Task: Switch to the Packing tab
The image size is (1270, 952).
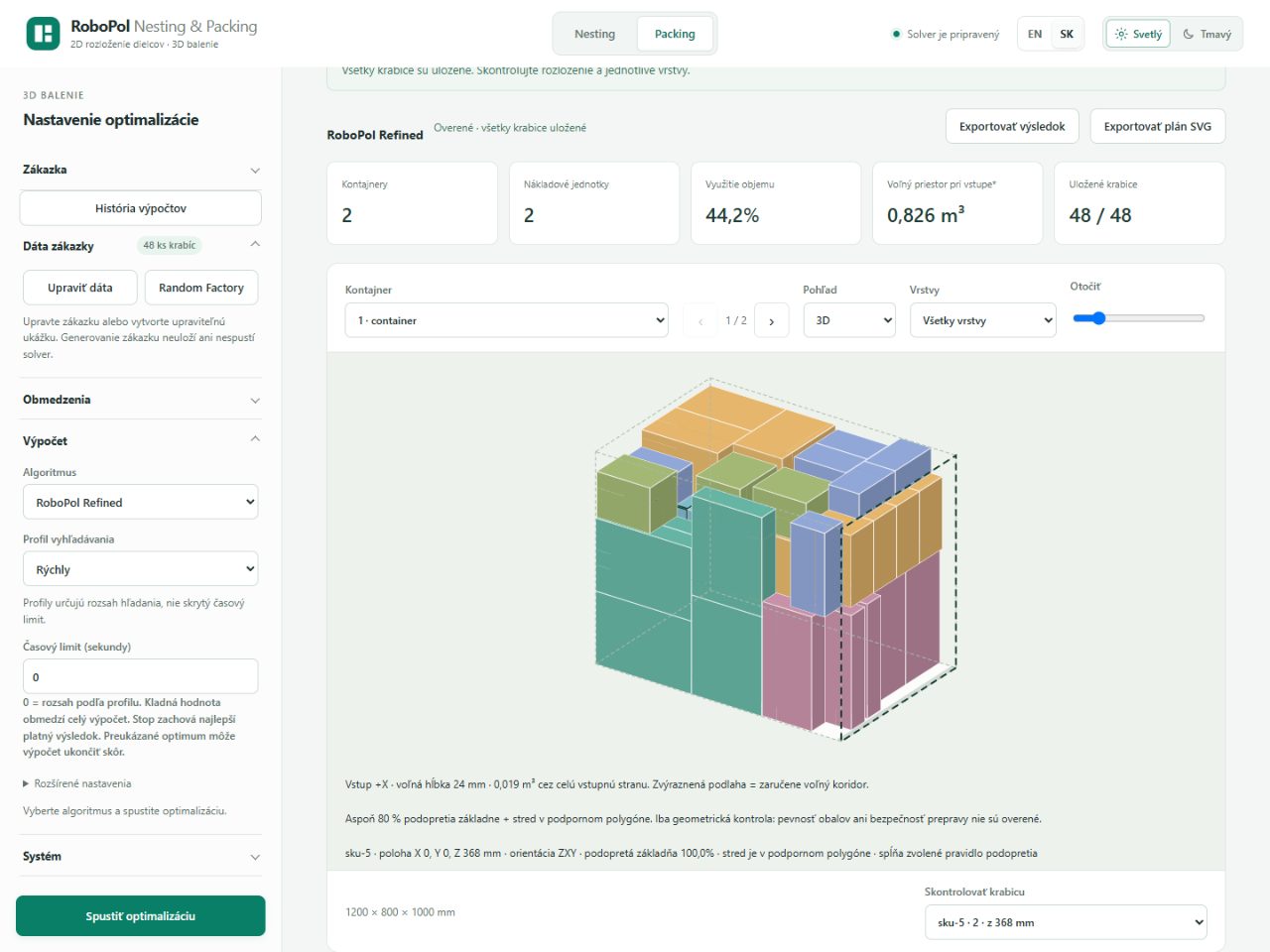Action: coord(675,34)
